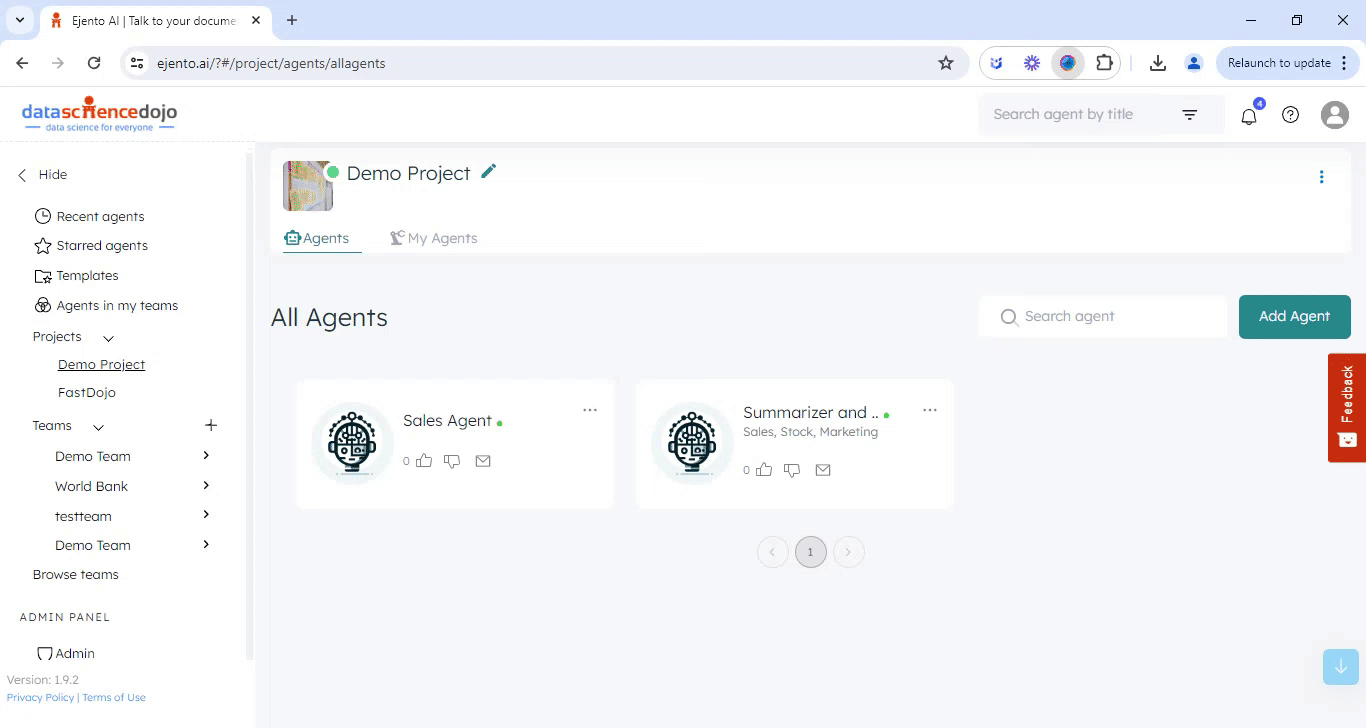Collapse the Projects section chevron
The width and height of the screenshot is (1366, 728).
[x=108, y=338]
